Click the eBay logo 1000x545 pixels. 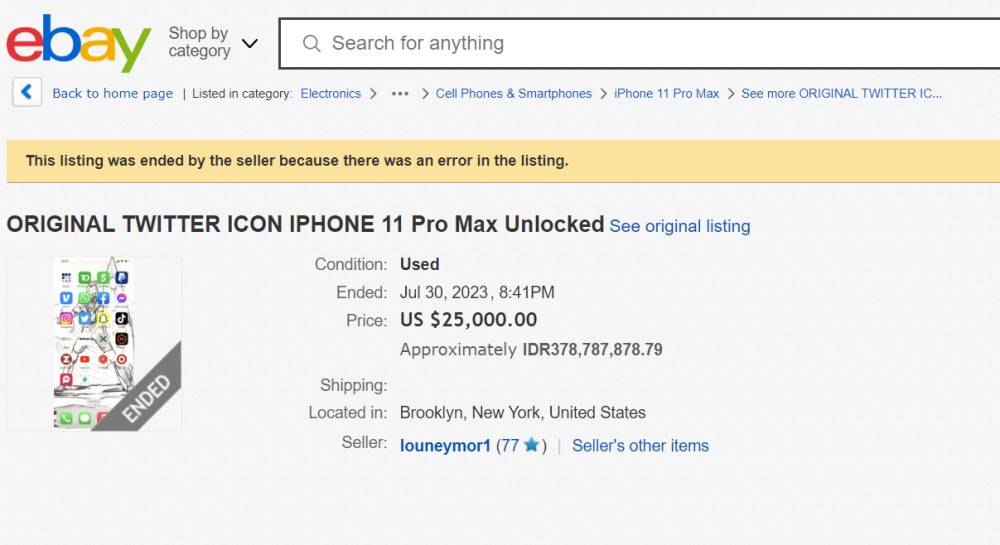[79, 43]
